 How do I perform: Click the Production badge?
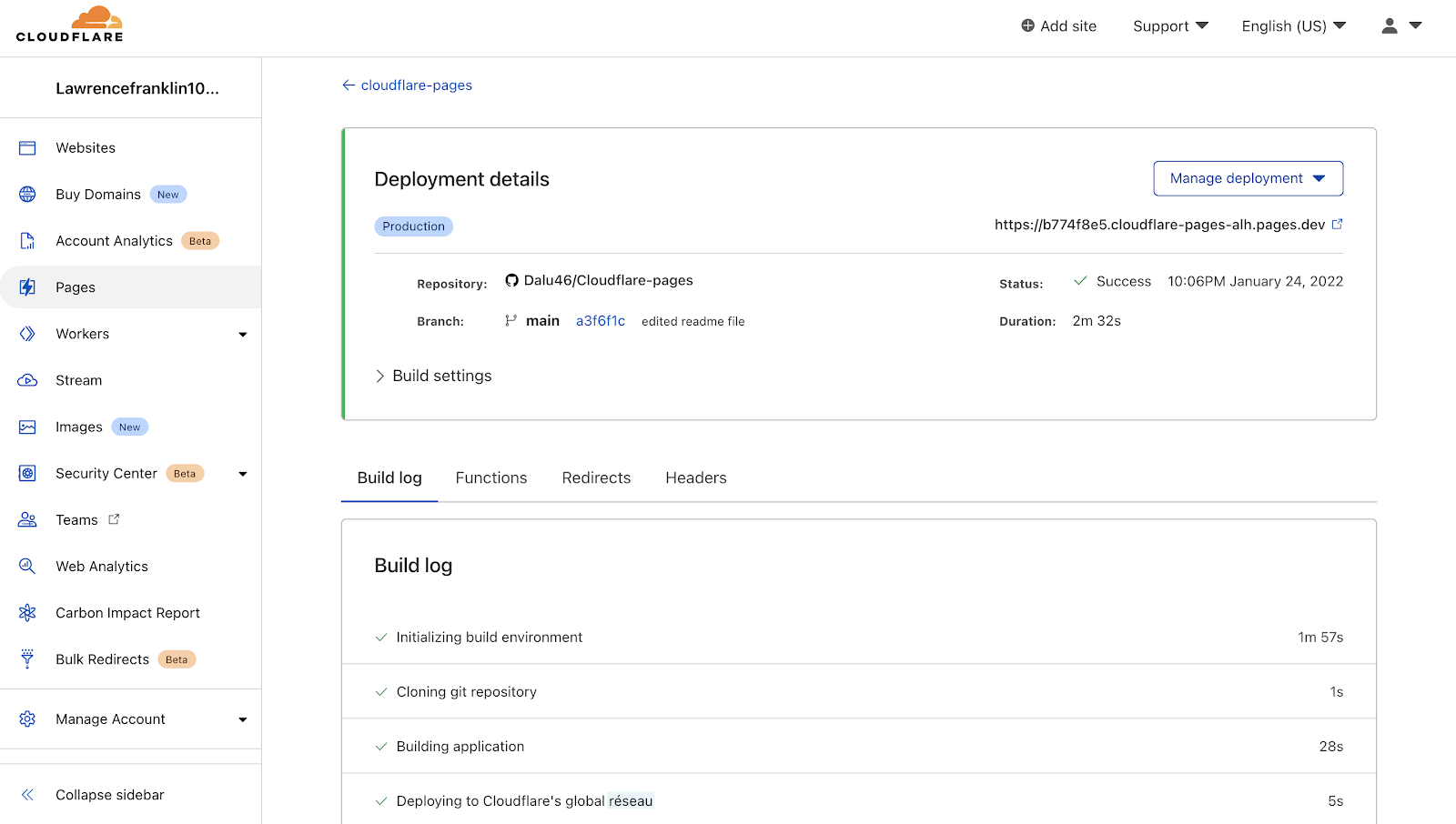pyautogui.click(x=414, y=226)
